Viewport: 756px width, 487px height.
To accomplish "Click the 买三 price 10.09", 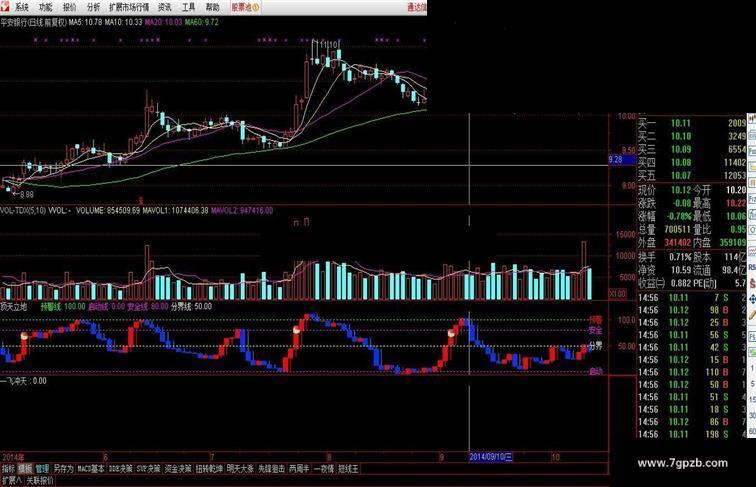I will click(681, 149).
